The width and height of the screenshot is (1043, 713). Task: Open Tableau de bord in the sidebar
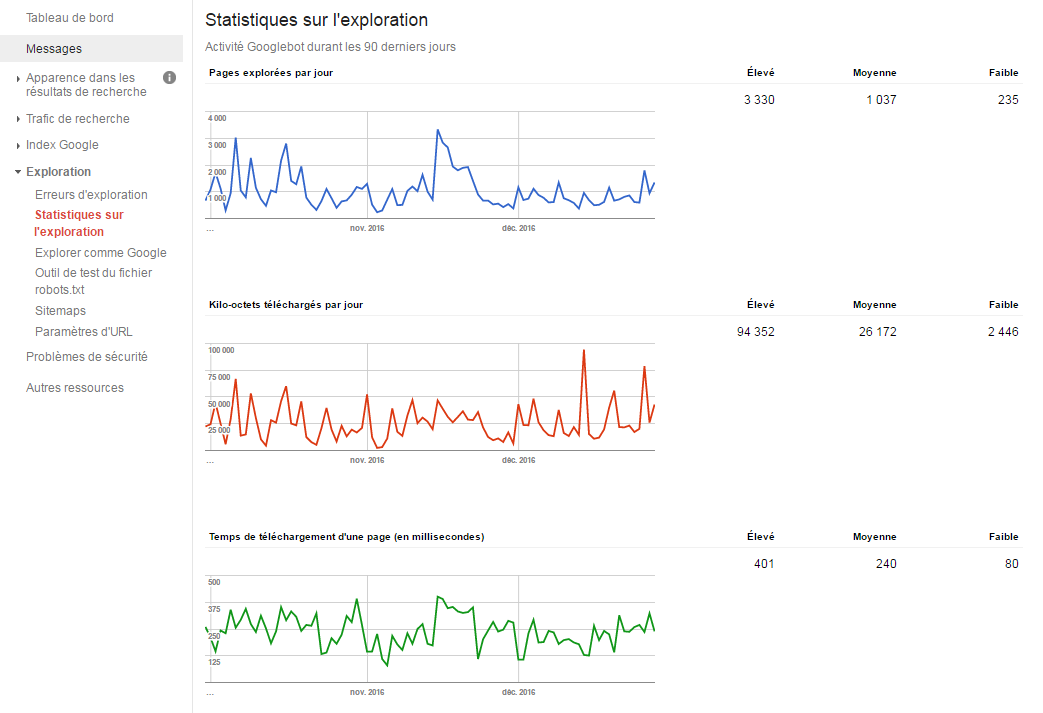point(69,18)
